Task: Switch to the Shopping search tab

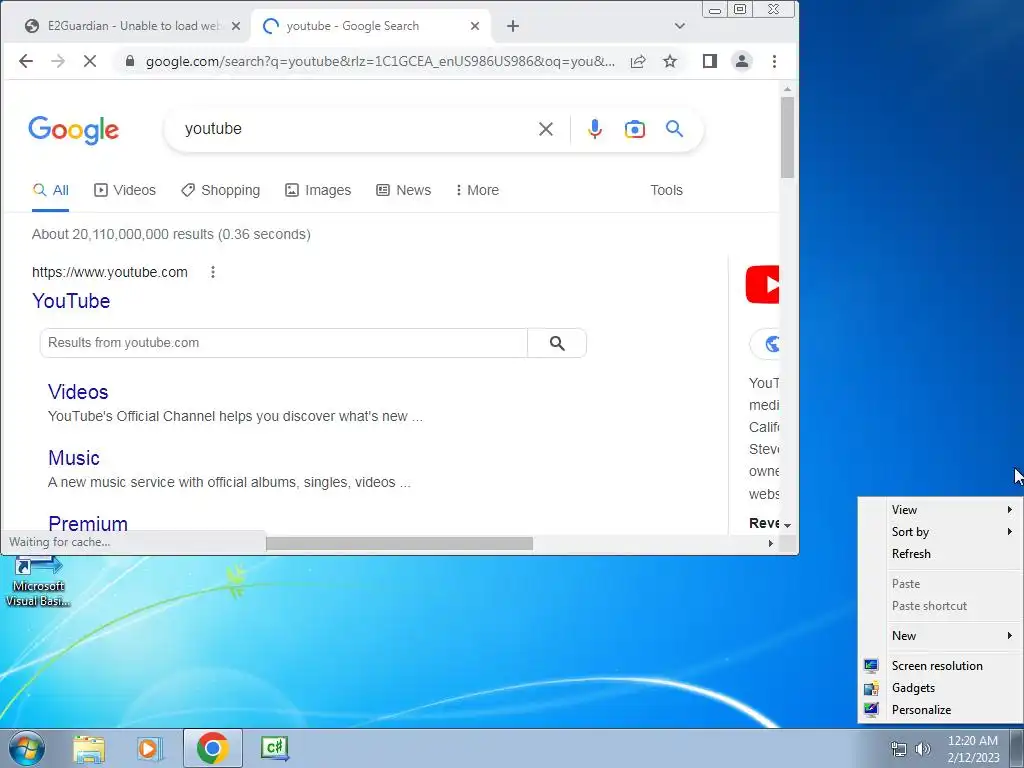Action: (x=221, y=190)
